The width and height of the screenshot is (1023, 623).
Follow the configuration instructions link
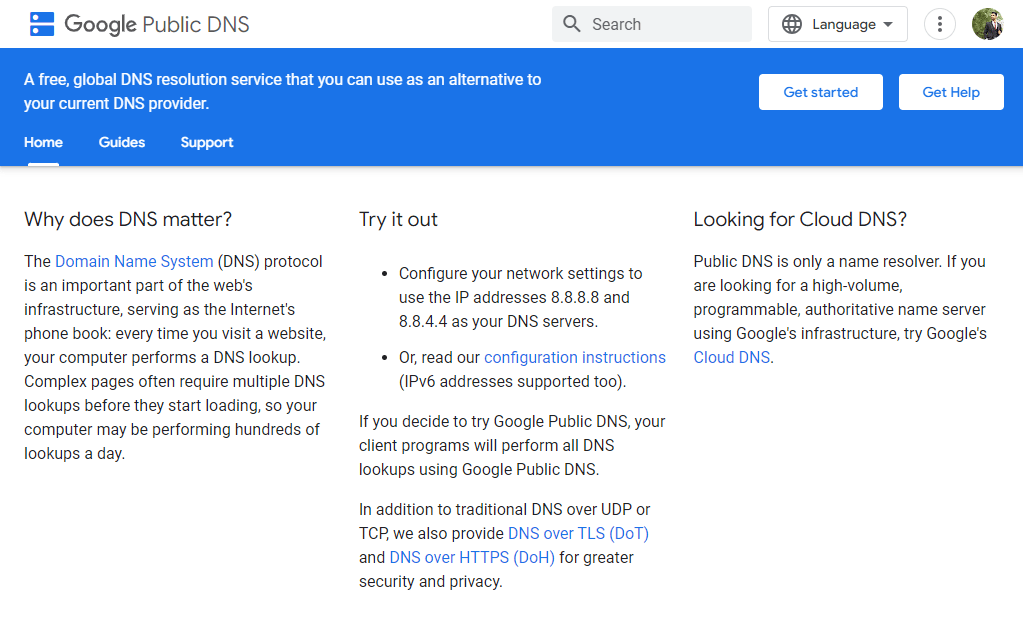pyautogui.click(x=575, y=357)
